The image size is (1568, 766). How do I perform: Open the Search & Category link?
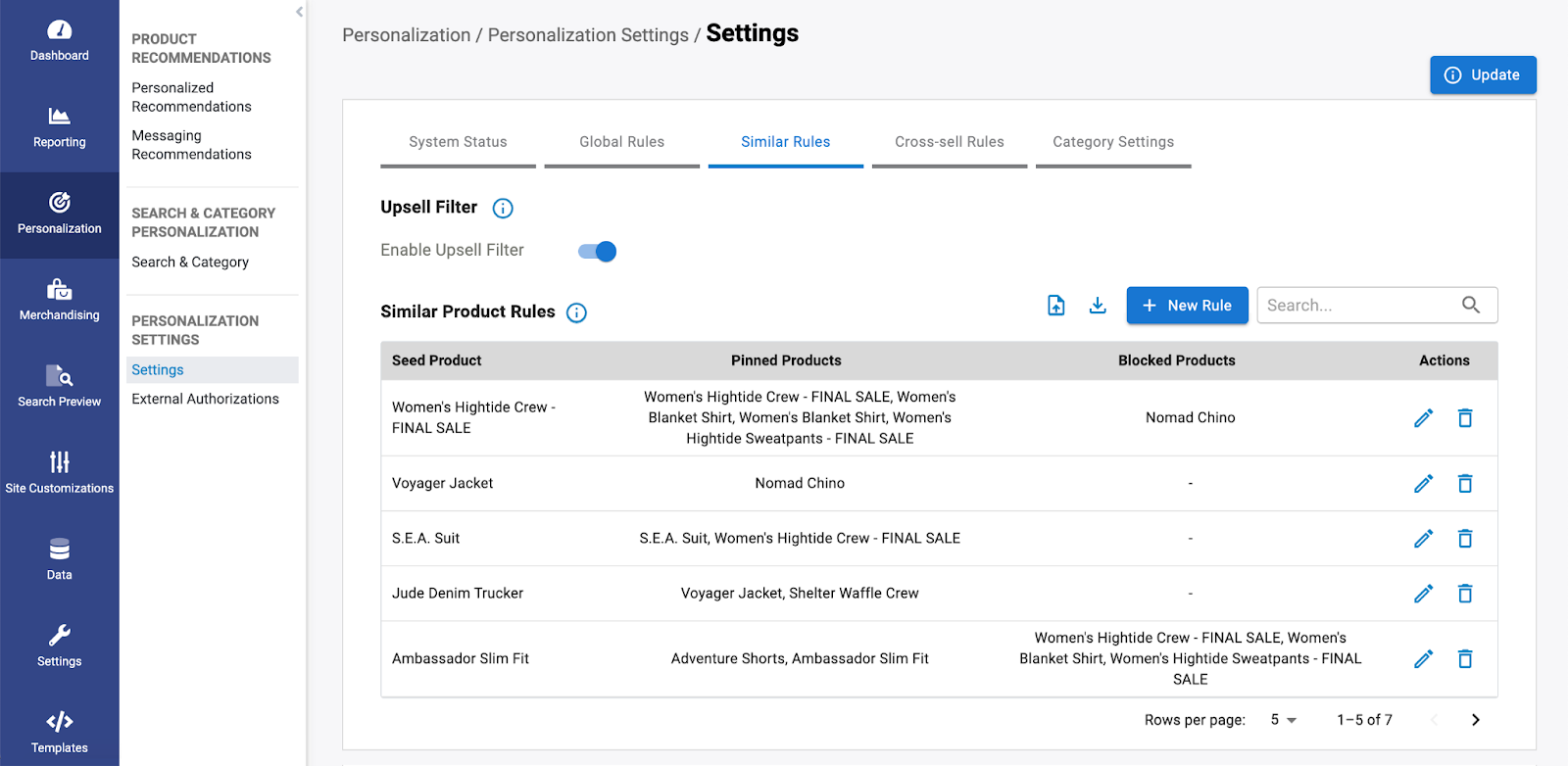(x=190, y=263)
